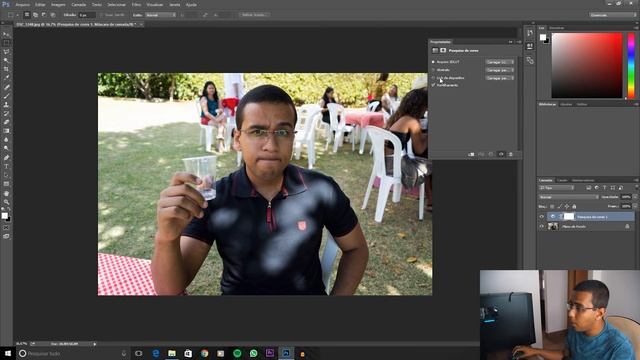Select the Shape tool
This screenshot has height=360, width=640.
coord(6,184)
